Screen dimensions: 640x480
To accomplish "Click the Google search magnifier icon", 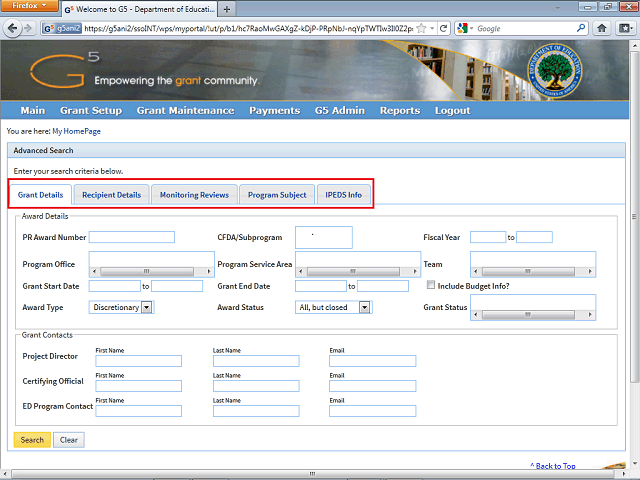I will [580, 28].
